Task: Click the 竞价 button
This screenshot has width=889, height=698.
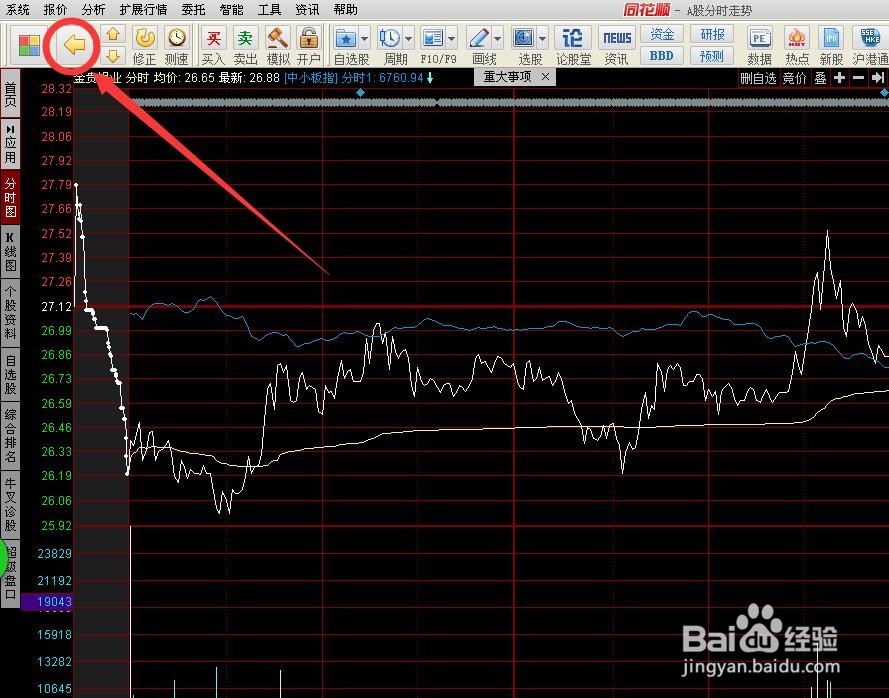Action: point(794,78)
